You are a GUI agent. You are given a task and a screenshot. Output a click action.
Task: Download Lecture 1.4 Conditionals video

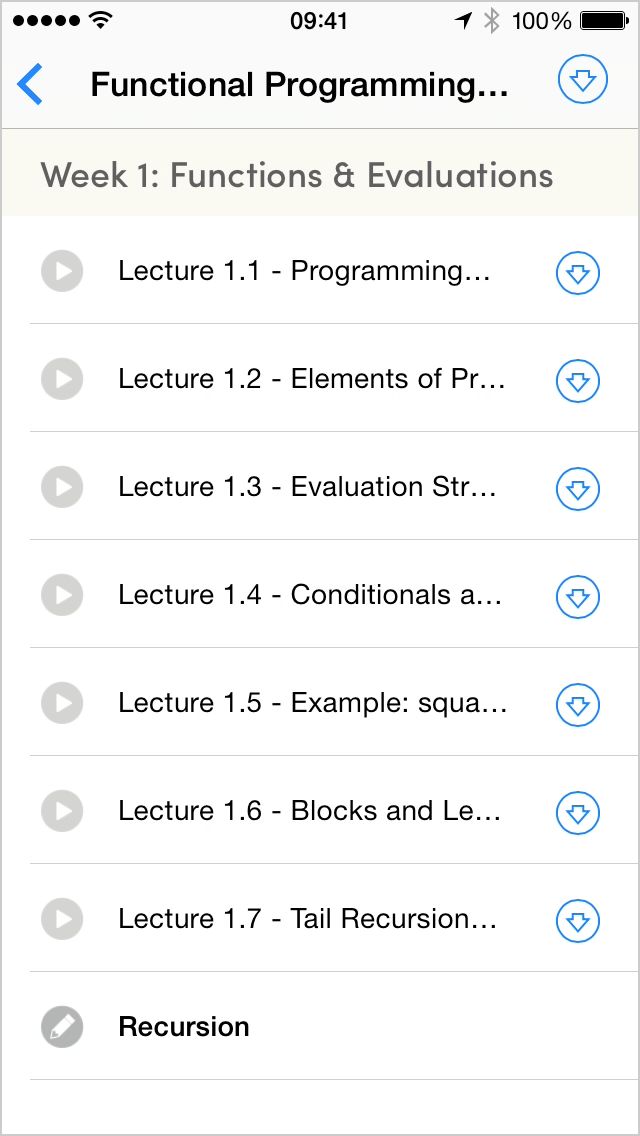(x=577, y=596)
